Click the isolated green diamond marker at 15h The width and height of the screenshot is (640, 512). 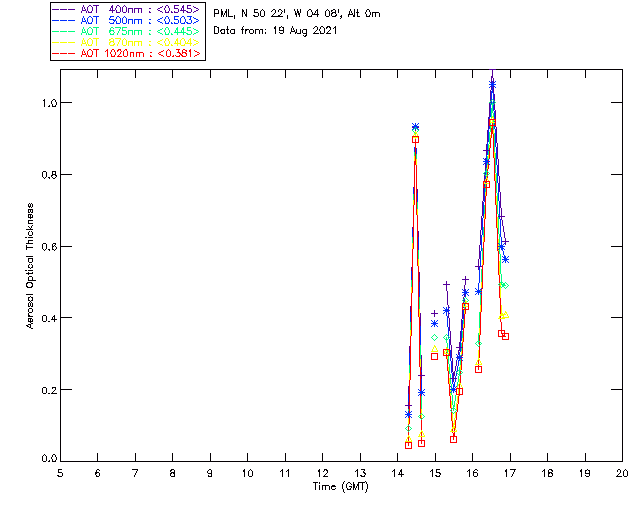click(435, 338)
